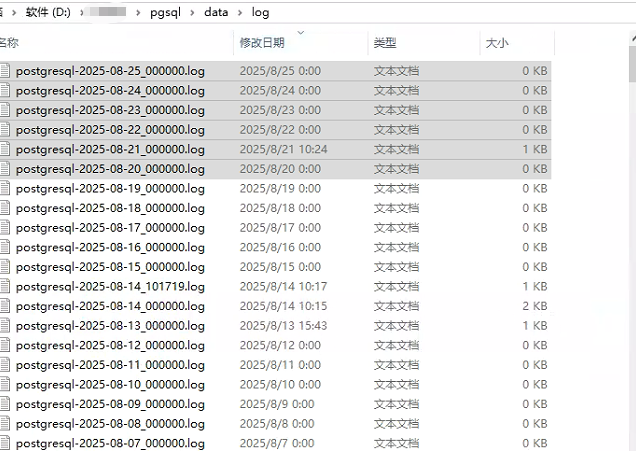Click modified date 2025/8/9 0:00
636x451 pixels.
click(x=277, y=404)
